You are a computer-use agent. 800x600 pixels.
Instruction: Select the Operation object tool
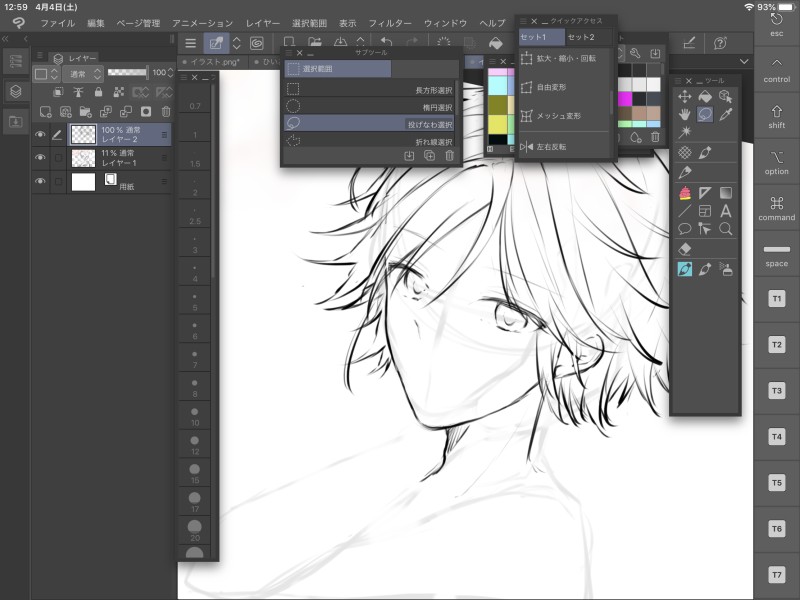(x=725, y=96)
